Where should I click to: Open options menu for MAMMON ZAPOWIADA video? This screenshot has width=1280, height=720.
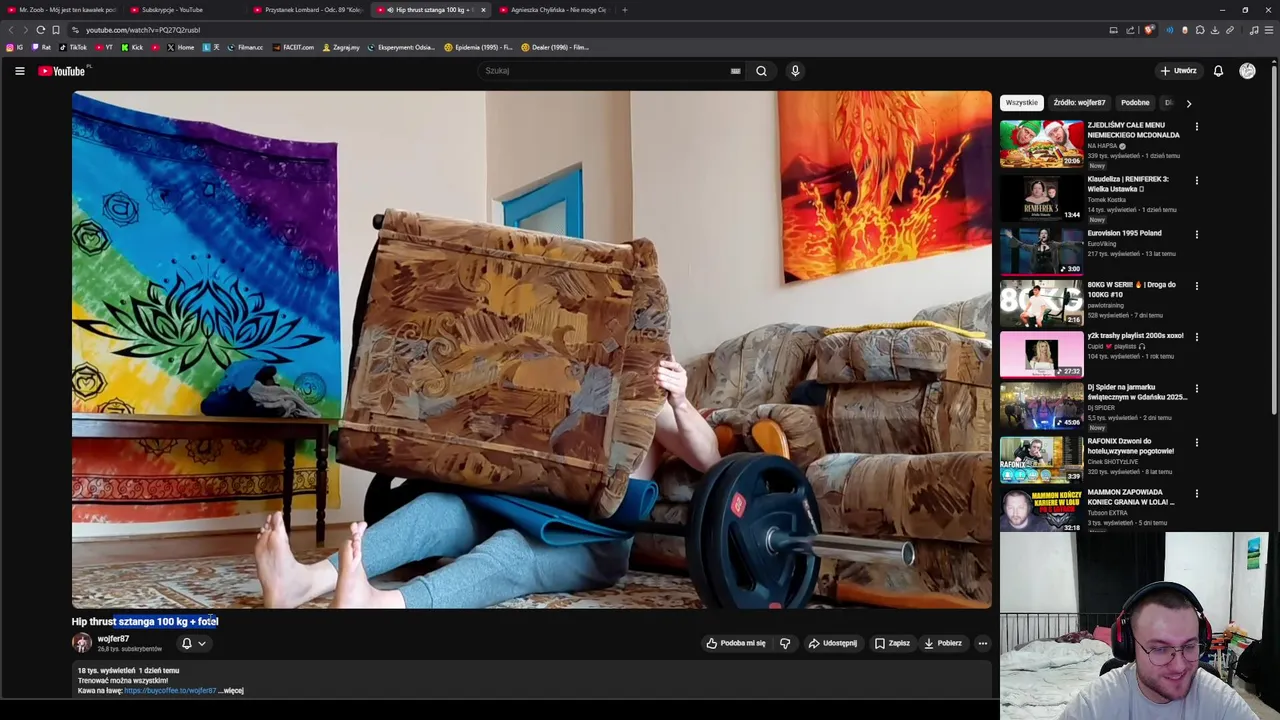pyautogui.click(x=1196, y=494)
